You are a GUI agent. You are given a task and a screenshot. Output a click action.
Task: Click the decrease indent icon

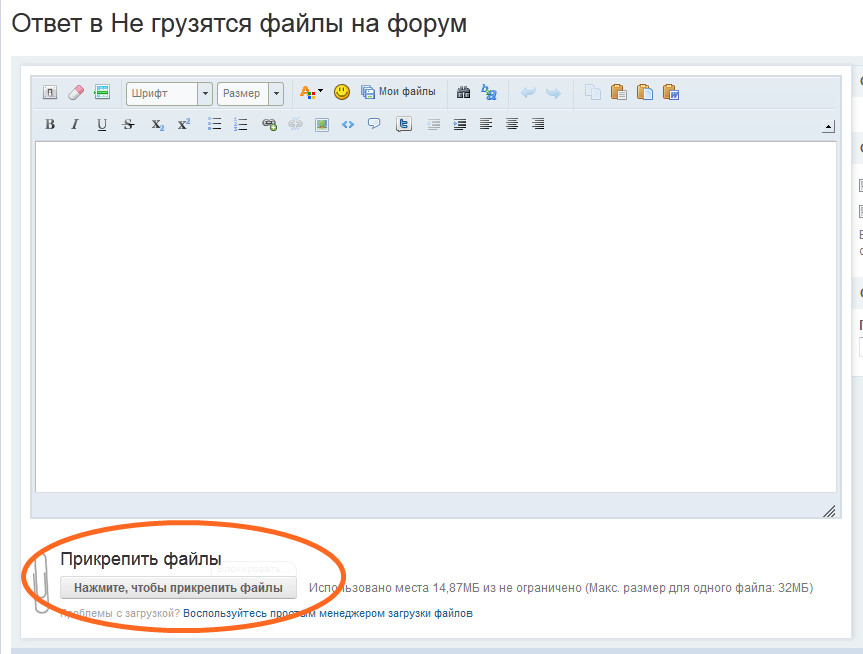point(434,124)
